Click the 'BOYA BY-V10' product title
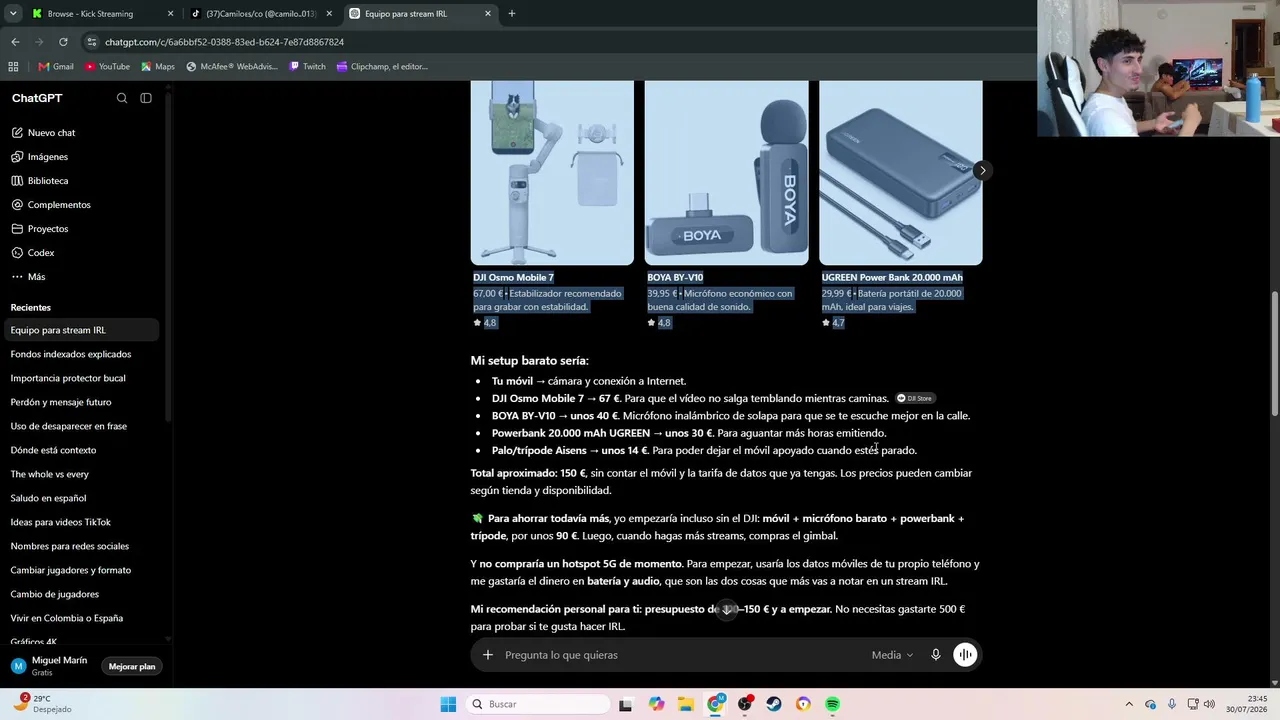 coord(675,277)
